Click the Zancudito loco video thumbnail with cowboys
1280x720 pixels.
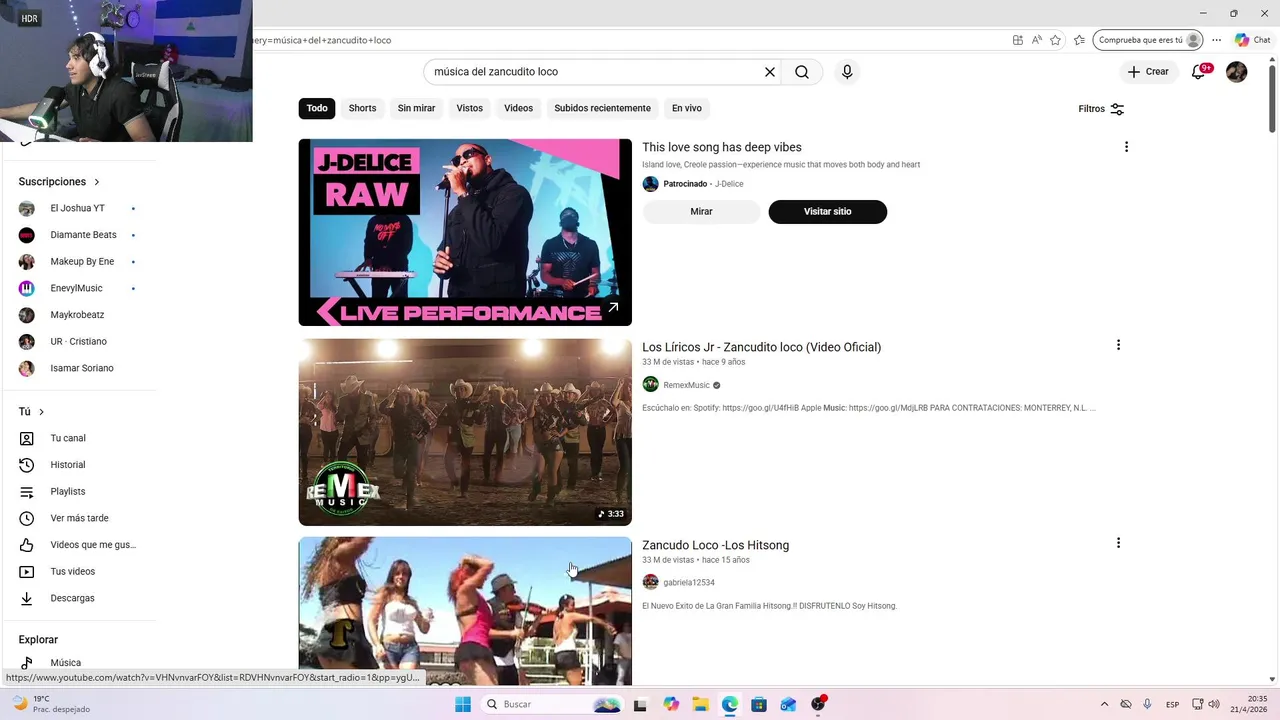click(x=465, y=432)
